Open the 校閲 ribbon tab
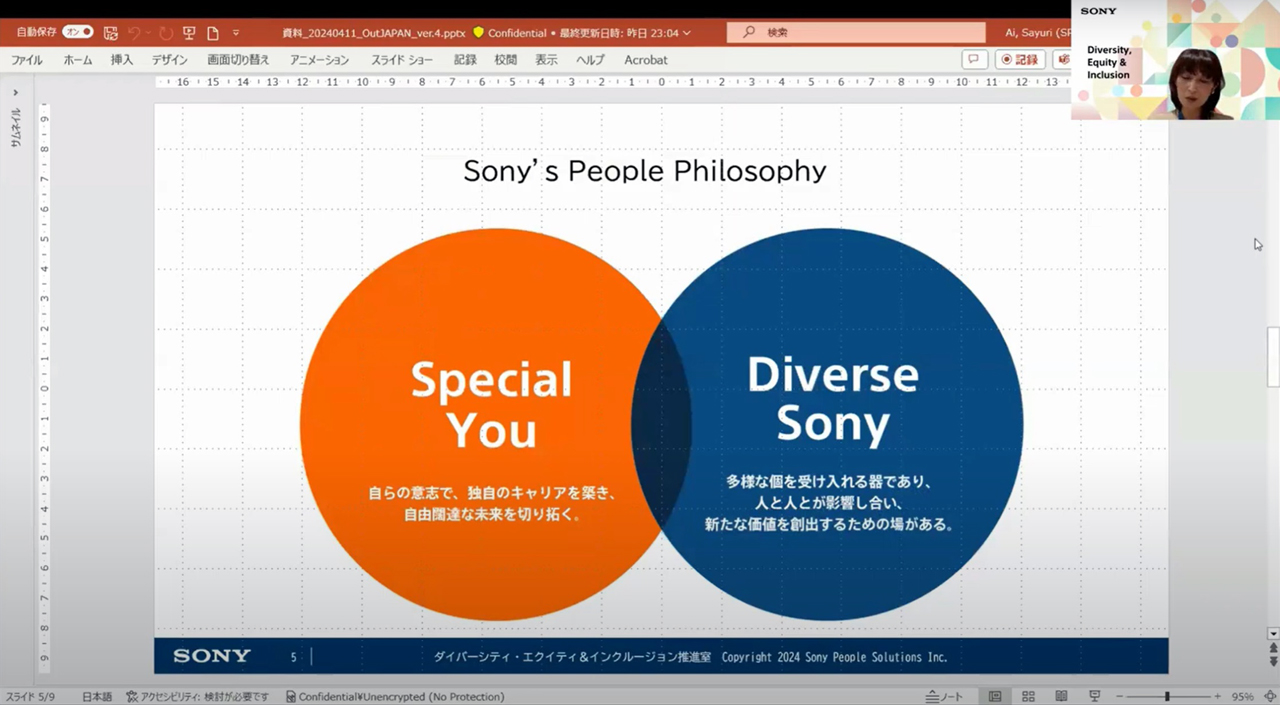Image resolution: width=1280 pixels, height=705 pixels. 506,60
